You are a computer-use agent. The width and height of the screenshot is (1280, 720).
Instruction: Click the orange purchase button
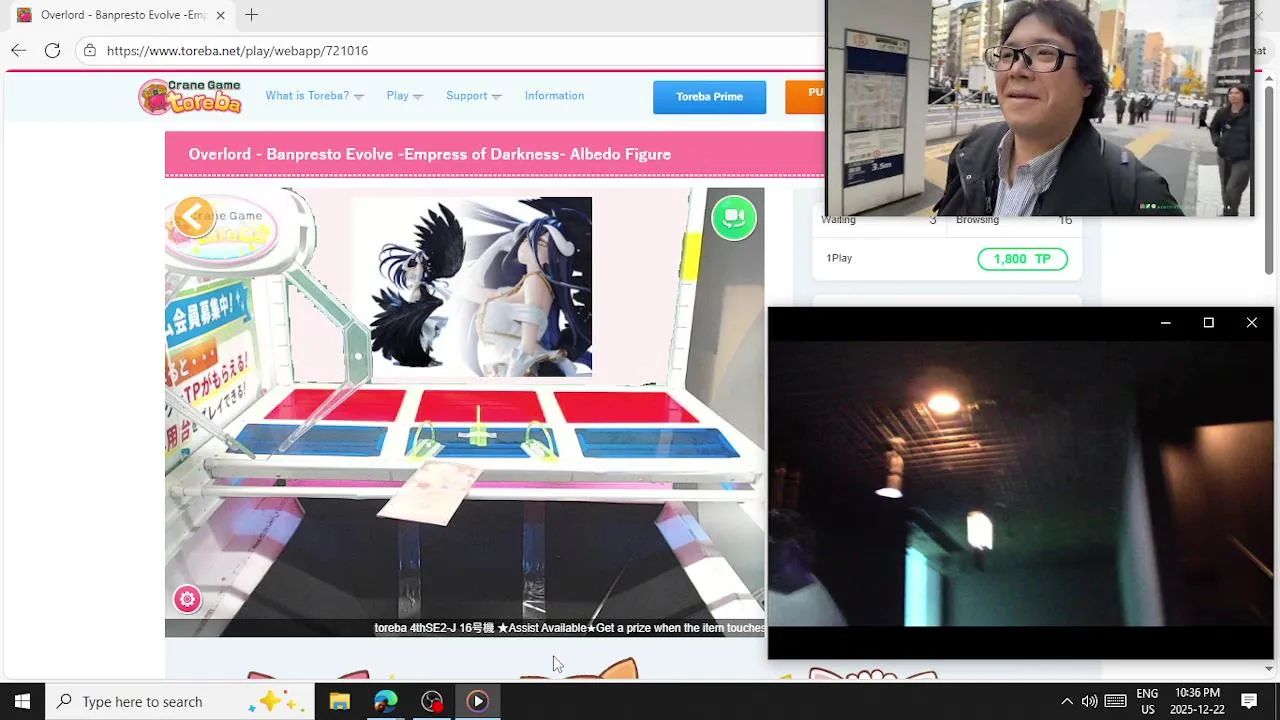(805, 97)
